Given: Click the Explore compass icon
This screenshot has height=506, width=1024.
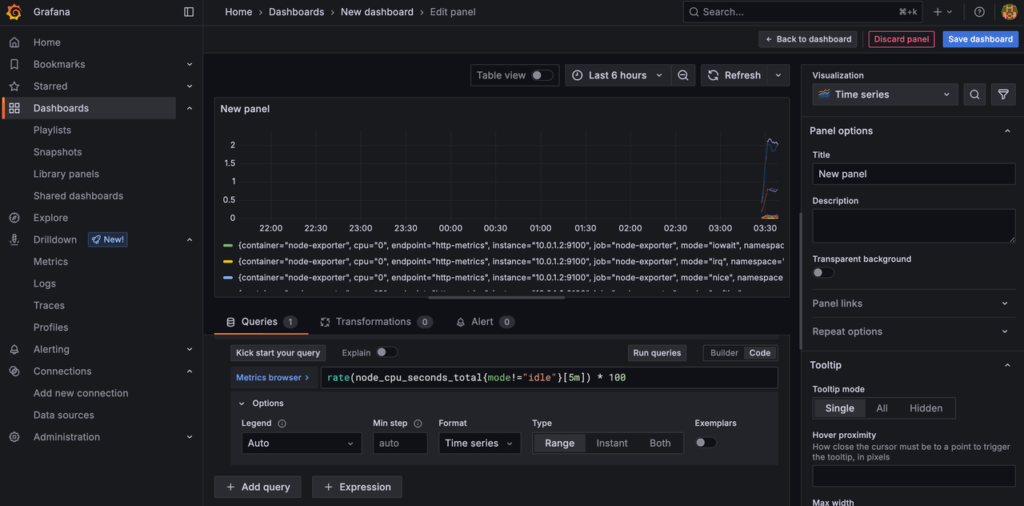Looking at the screenshot, I should pyautogui.click(x=14, y=217).
